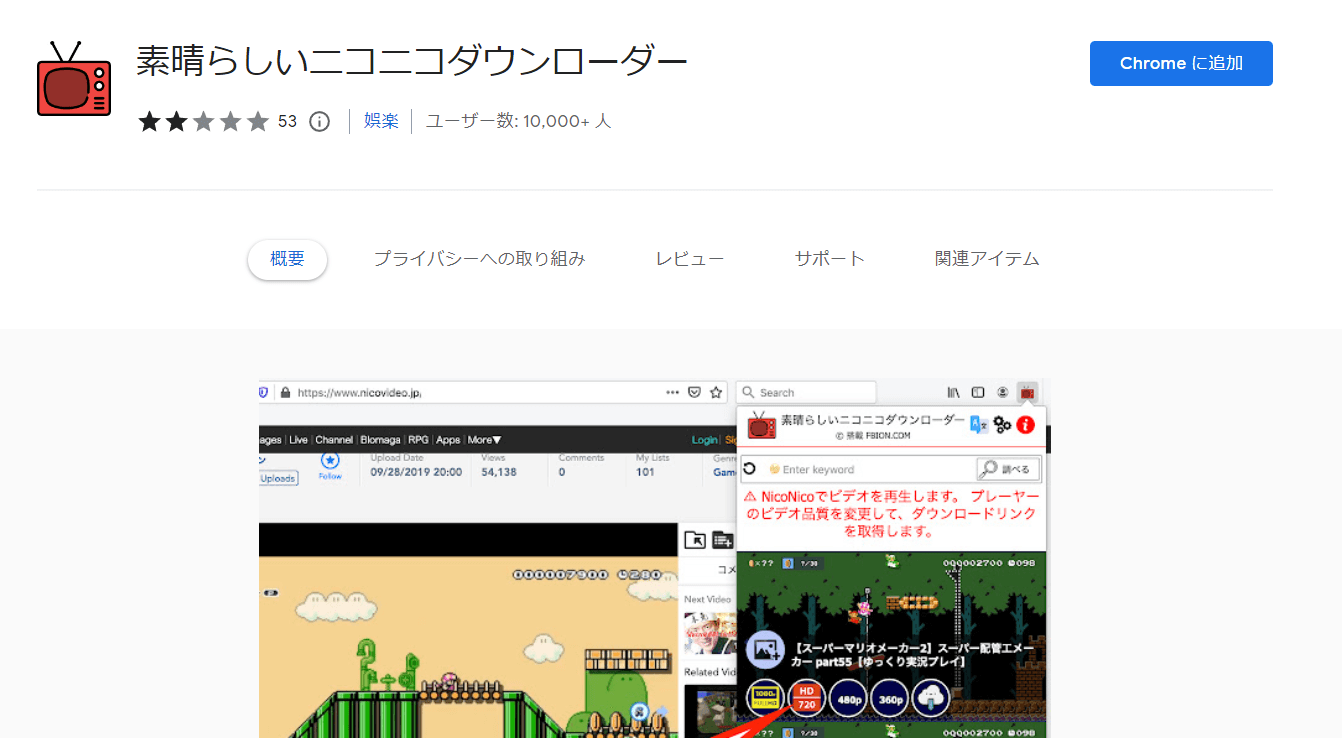1342x738 pixels.
Task: Open the 53 ratings count
Action: (288, 122)
